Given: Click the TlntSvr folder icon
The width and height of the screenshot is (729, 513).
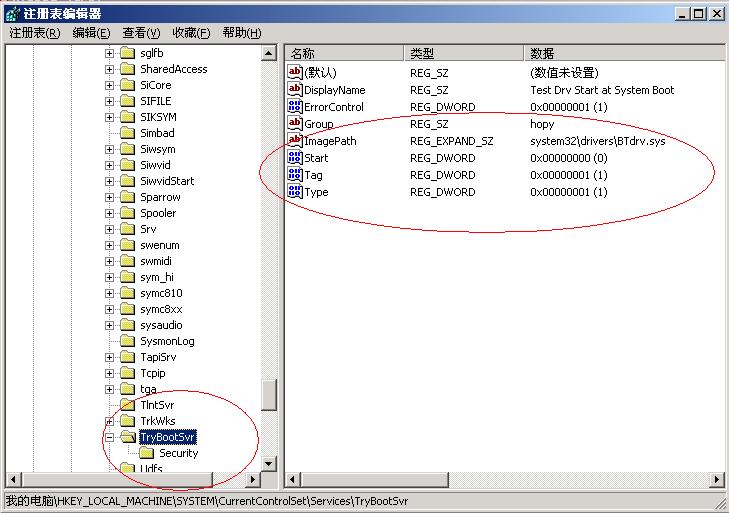Looking at the screenshot, I should 127,405.
